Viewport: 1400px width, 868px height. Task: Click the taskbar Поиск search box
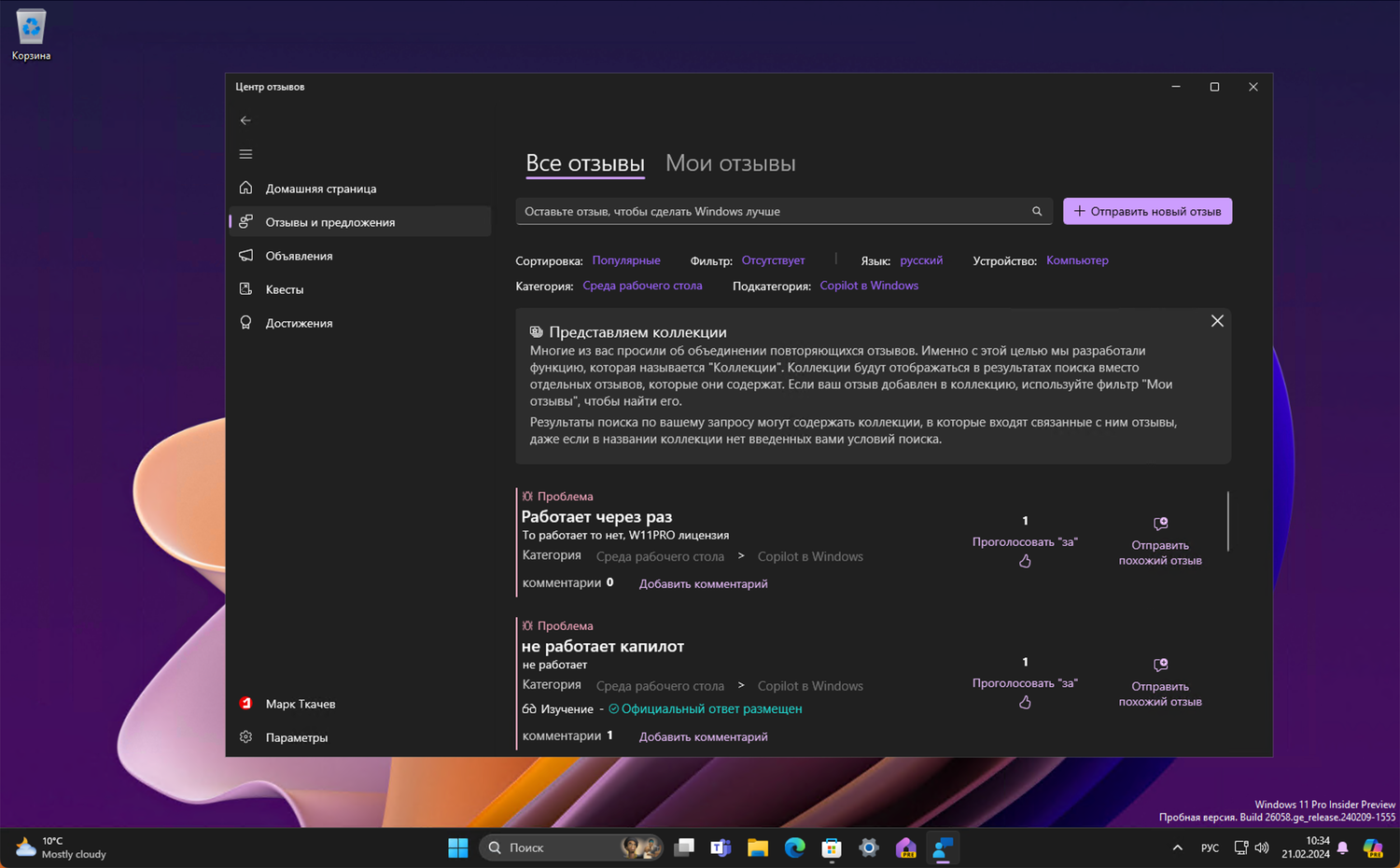pyautogui.click(x=571, y=847)
